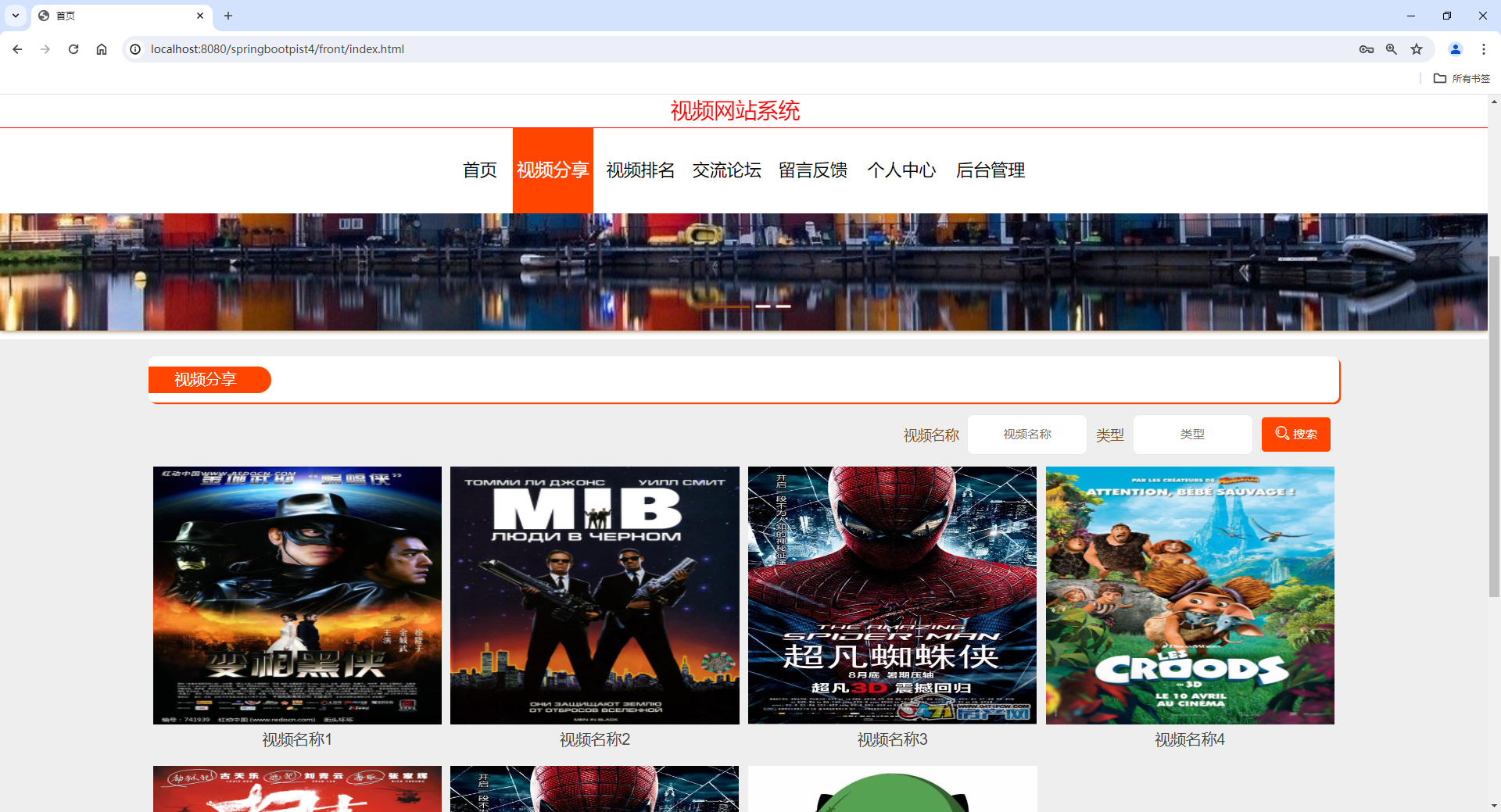The height and width of the screenshot is (812, 1501).
Task: Reload the current page
Action: (x=73, y=49)
